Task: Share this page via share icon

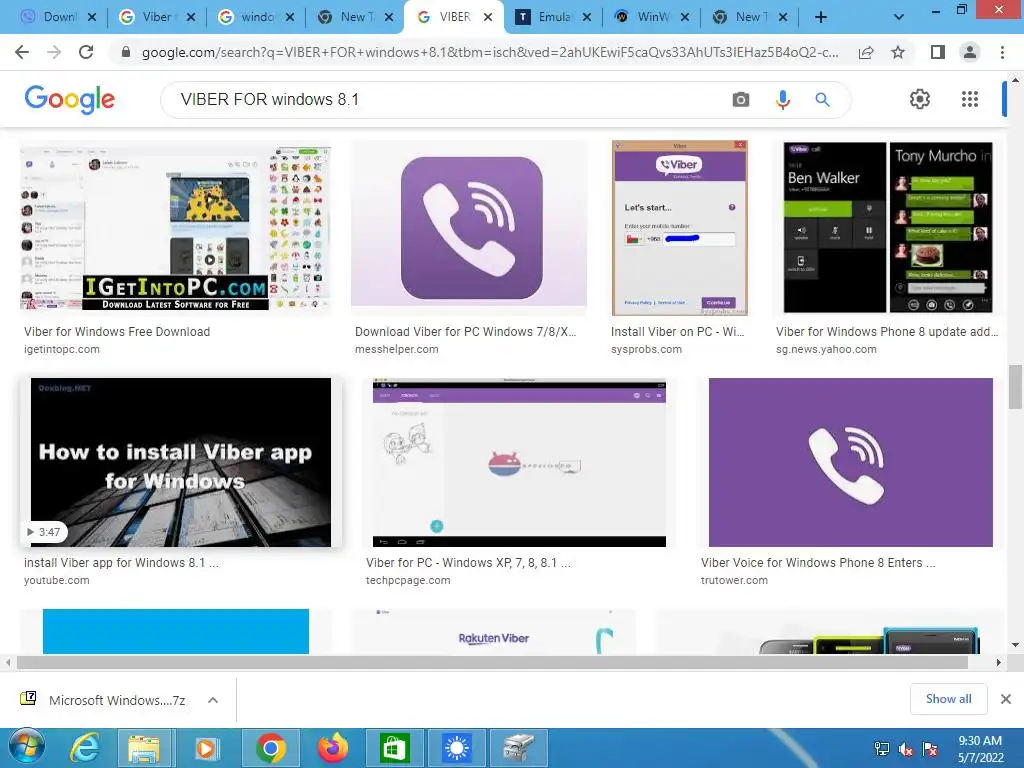Action: tap(866, 52)
